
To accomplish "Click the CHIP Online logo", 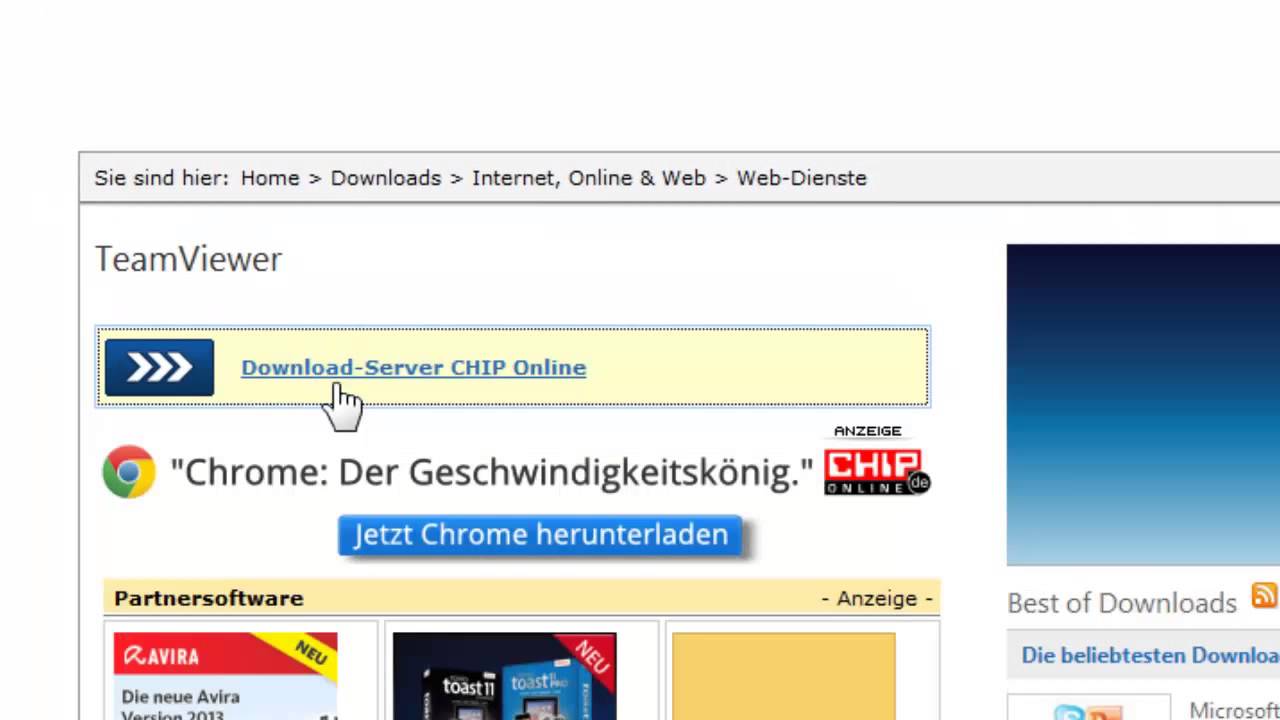I will pos(877,472).
